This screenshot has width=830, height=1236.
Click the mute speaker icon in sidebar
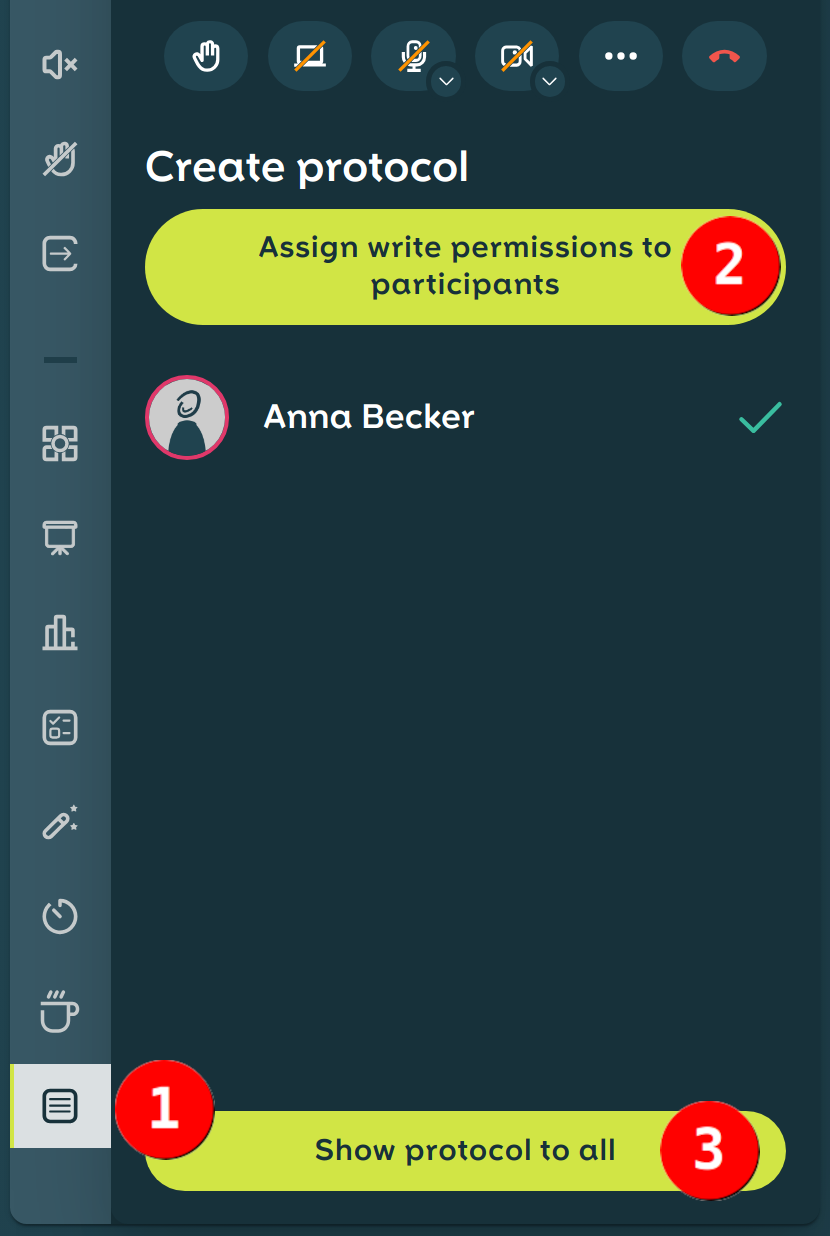point(60,66)
